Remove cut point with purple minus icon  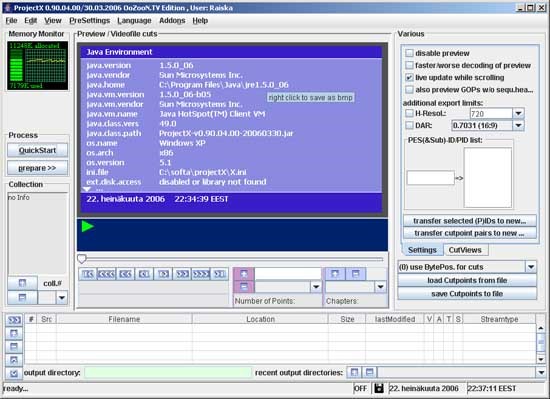point(244,287)
